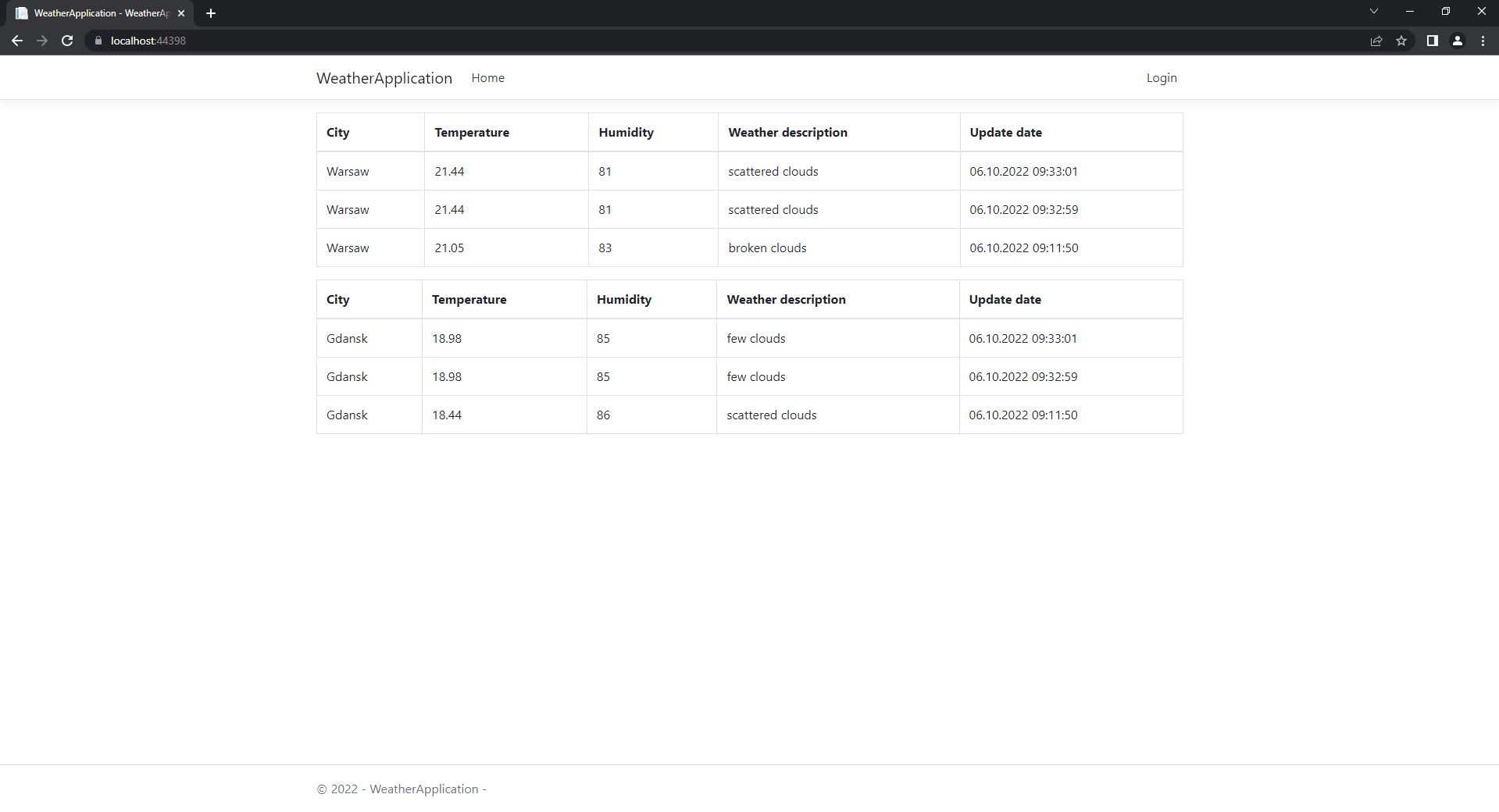Screen dimensions: 1499x812
Task: Close the WeatherApplication tab
Action: [181, 12]
